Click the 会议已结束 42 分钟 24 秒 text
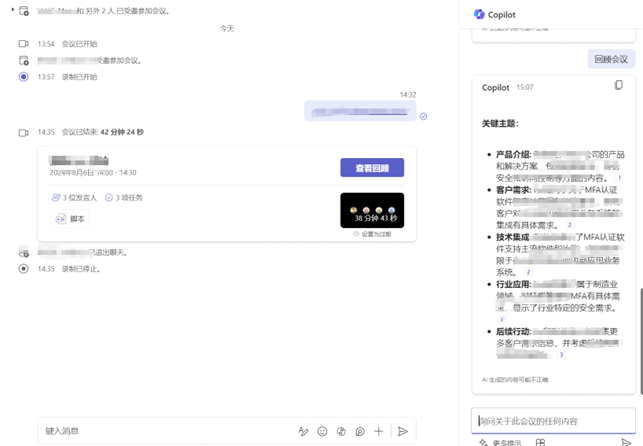Screen dimensions: 643x446 coord(103,132)
